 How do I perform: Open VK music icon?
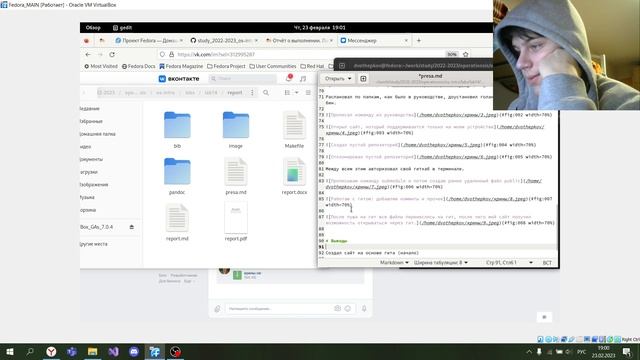point(303,78)
